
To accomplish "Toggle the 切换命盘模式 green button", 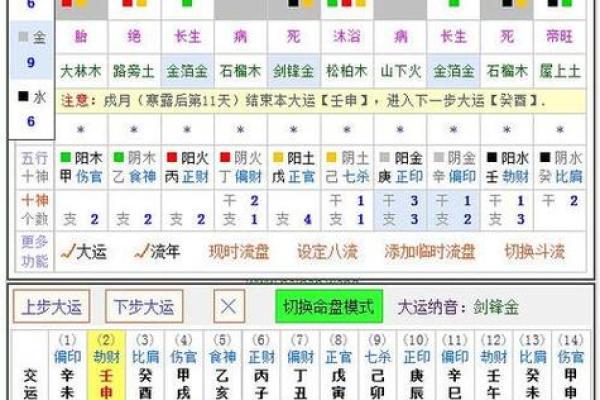I will click(x=327, y=307).
